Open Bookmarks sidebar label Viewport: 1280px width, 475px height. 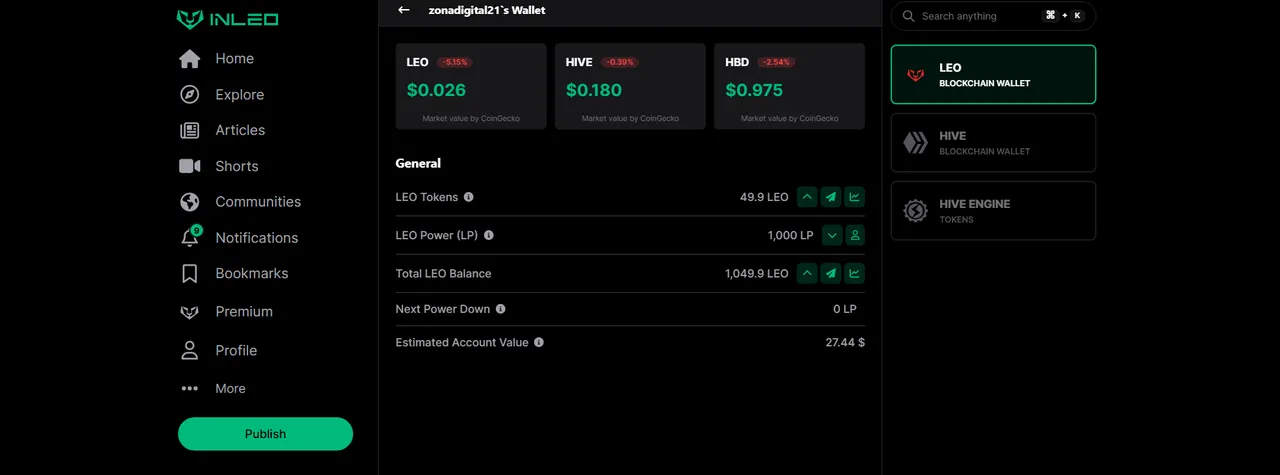point(252,273)
